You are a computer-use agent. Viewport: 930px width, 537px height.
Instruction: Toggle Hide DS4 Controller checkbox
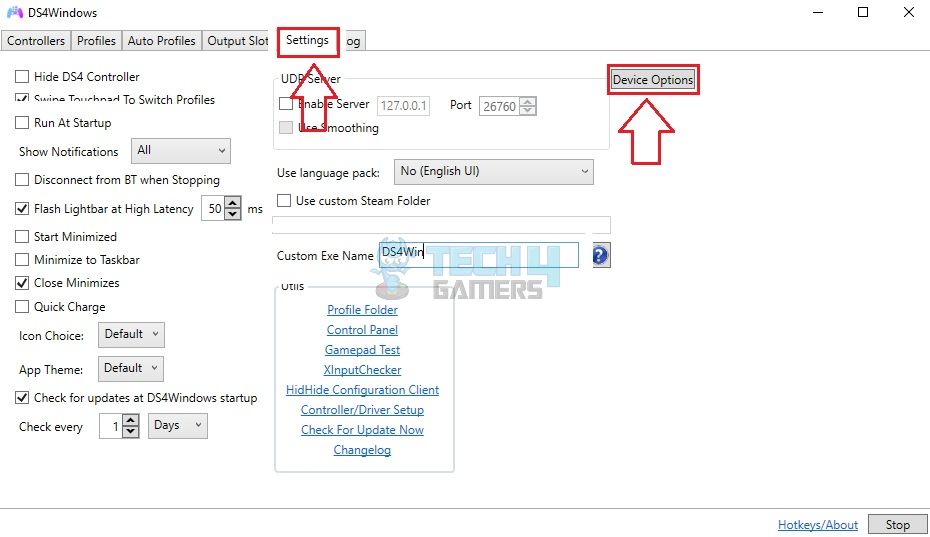click(22, 77)
